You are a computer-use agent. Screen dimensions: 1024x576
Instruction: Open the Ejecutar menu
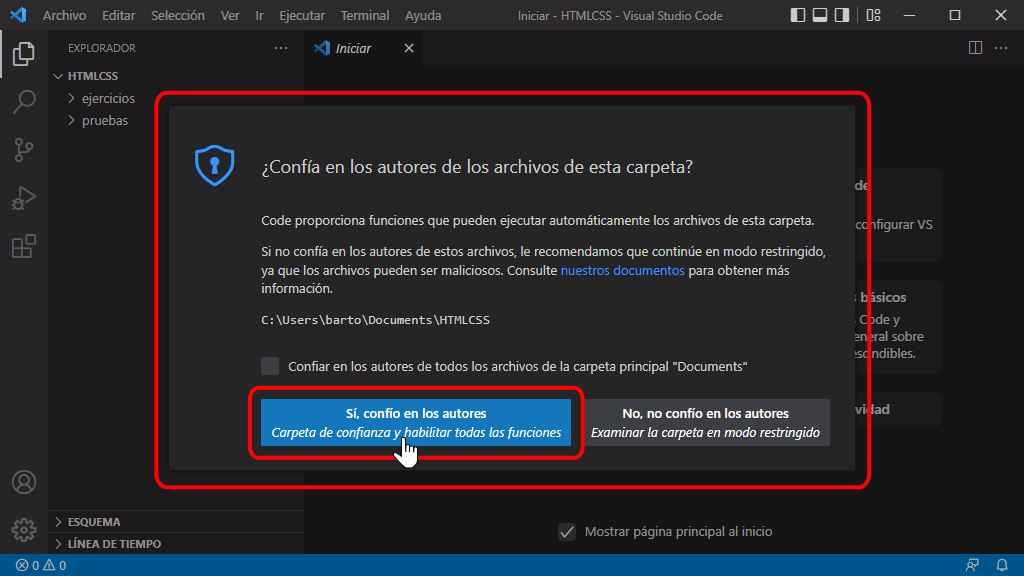point(302,15)
